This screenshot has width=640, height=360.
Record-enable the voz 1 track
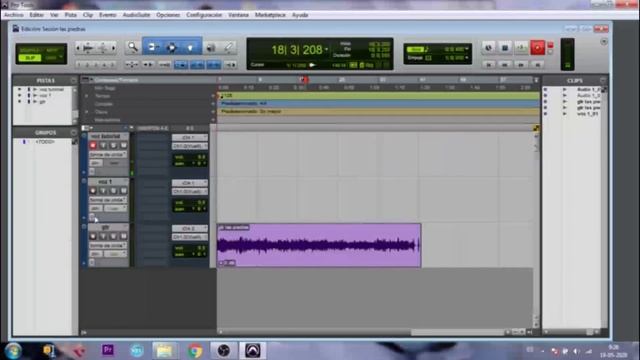(93, 191)
